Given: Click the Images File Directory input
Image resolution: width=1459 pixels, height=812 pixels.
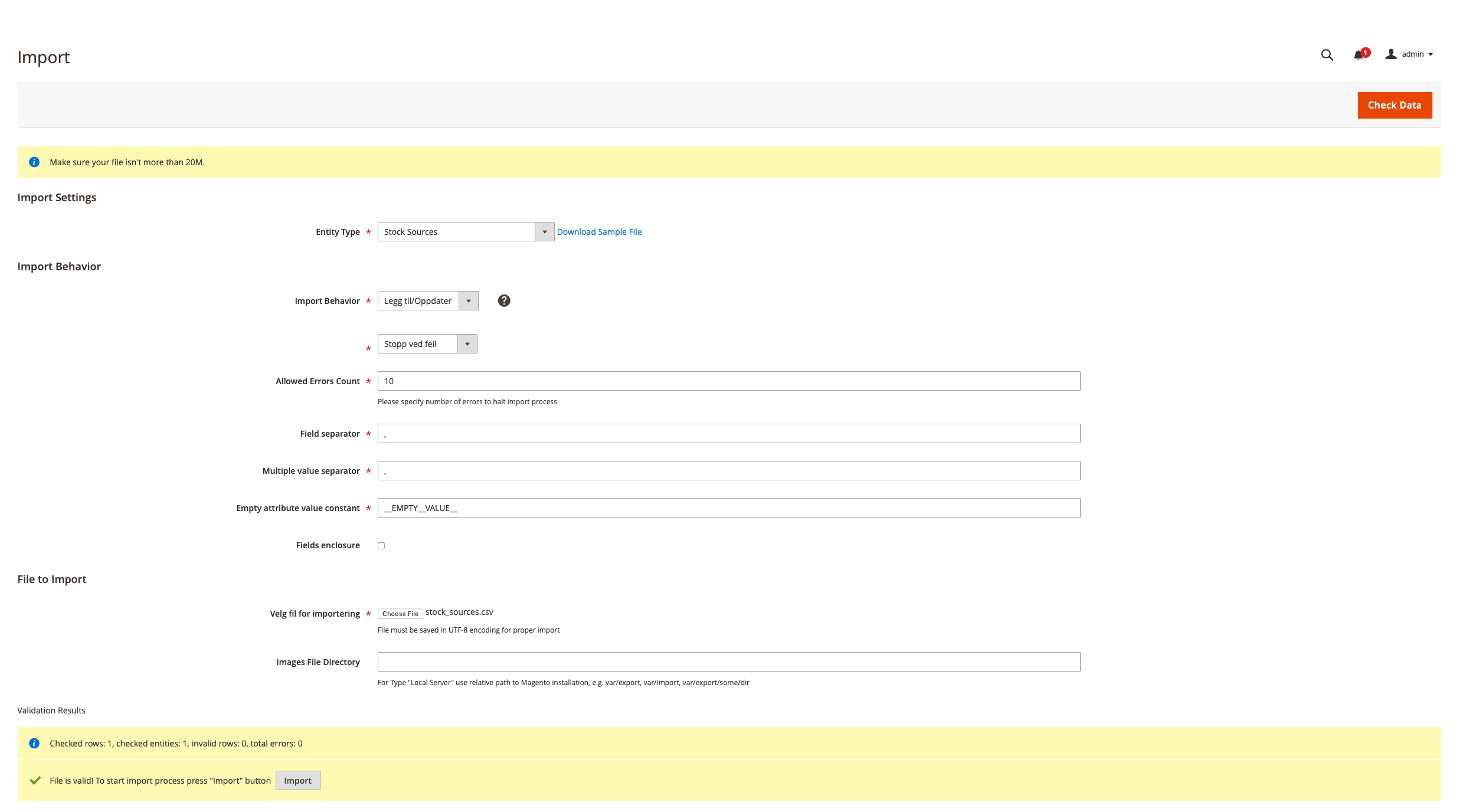Looking at the screenshot, I should coord(728,662).
